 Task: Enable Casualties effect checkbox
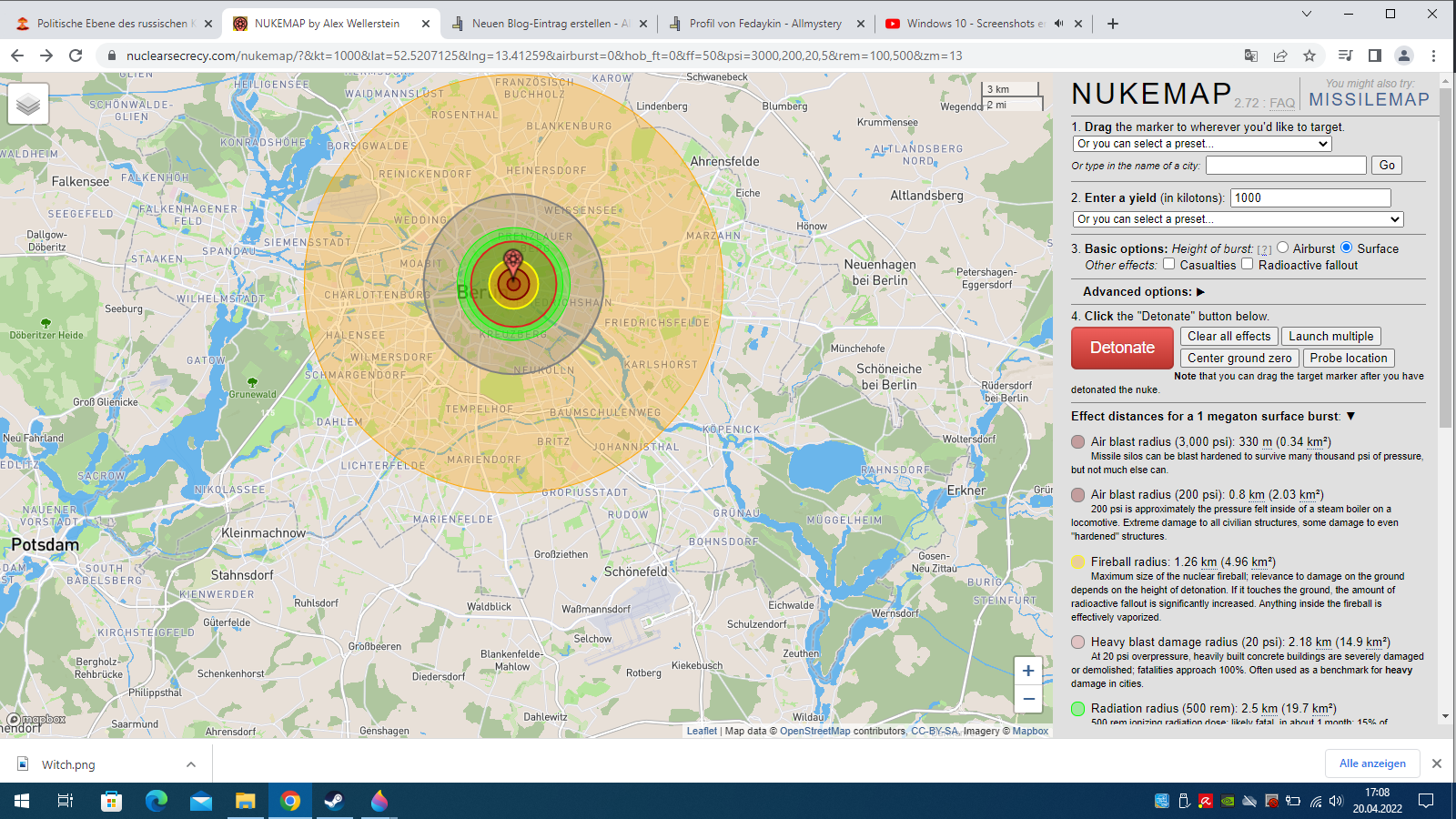pos(1169,264)
